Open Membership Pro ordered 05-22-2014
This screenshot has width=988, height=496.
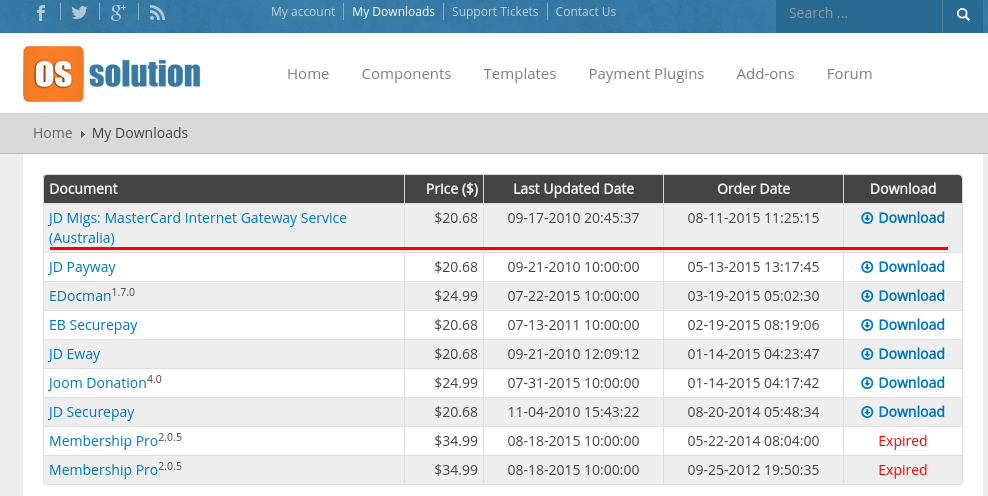tap(103, 441)
